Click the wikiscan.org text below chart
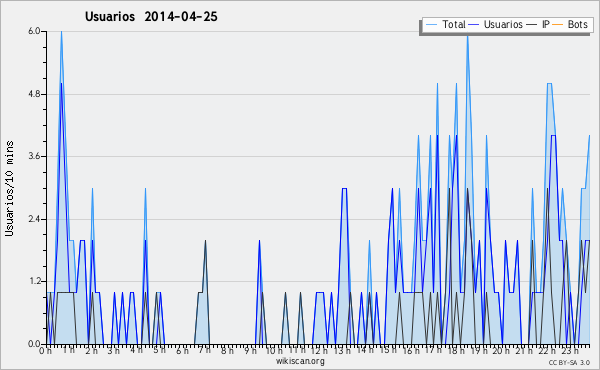The width and height of the screenshot is (600, 370). (300, 361)
